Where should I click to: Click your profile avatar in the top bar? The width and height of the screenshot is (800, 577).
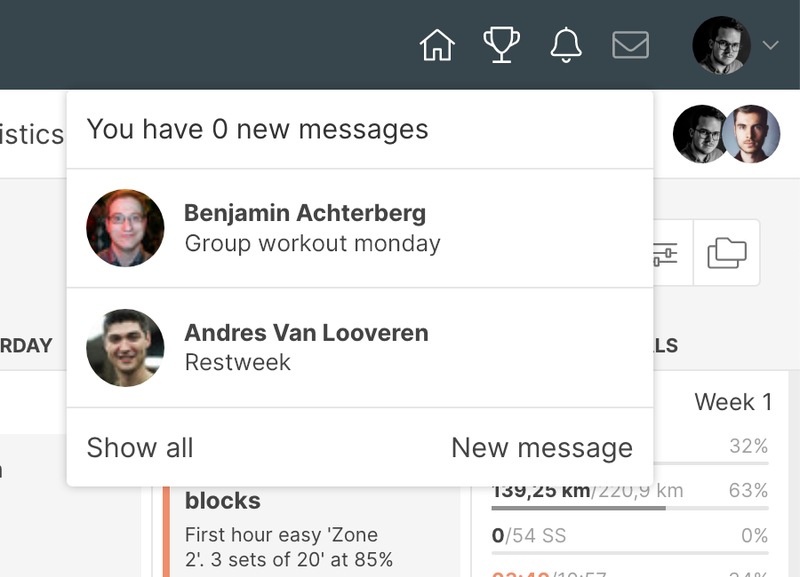point(724,44)
